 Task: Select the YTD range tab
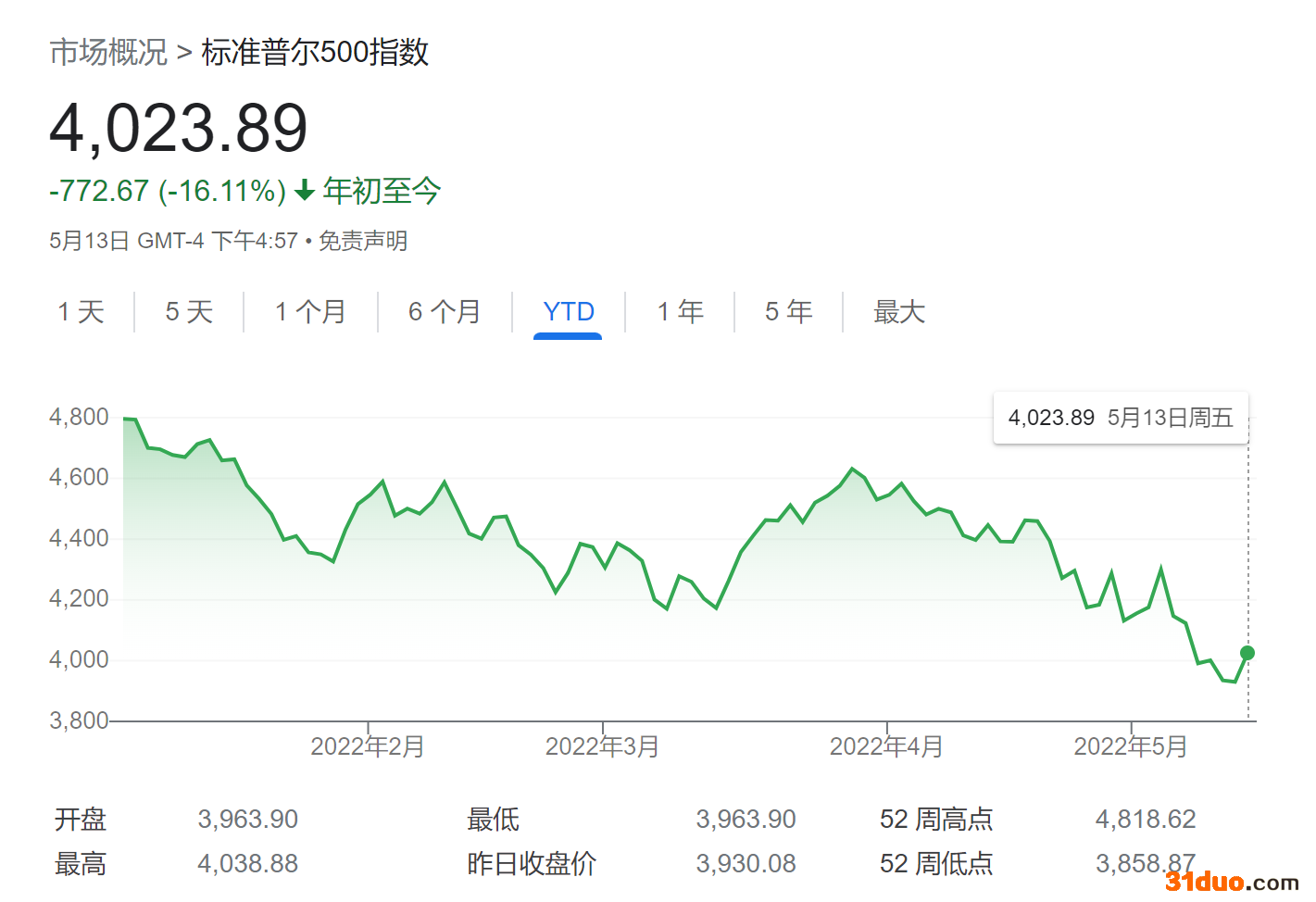569,312
